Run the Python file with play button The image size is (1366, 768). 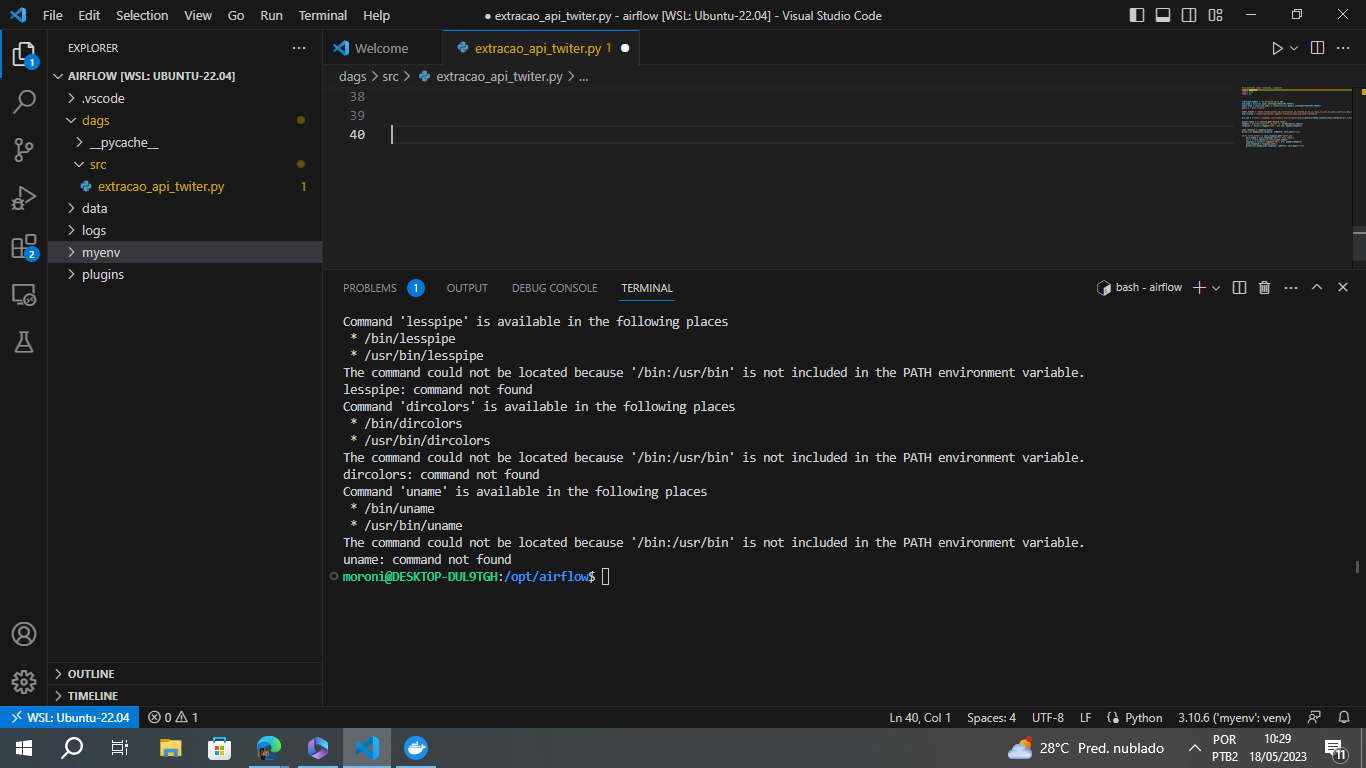(1277, 48)
